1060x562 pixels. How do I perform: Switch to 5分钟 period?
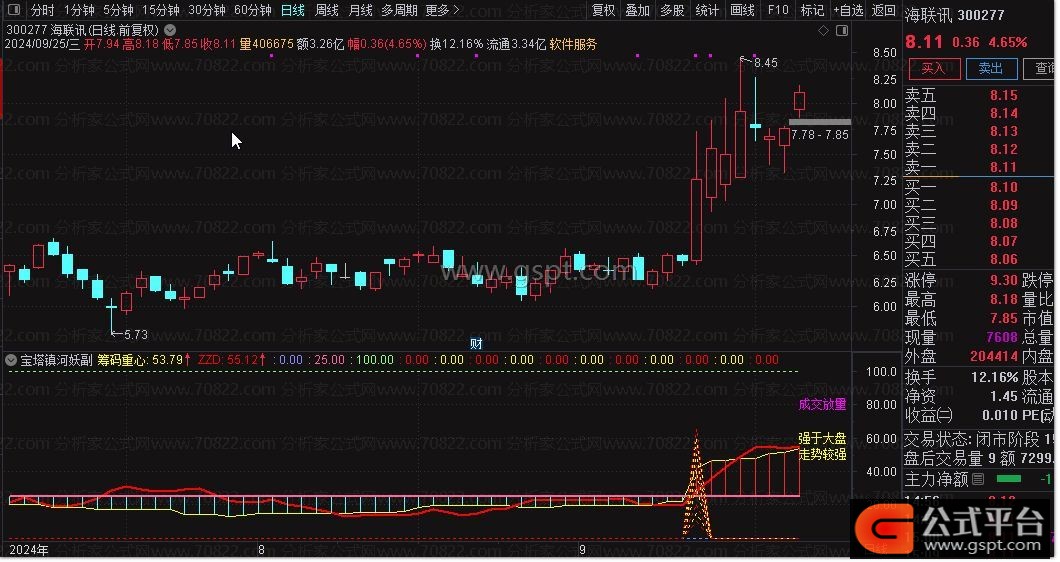[x=118, y=10]
